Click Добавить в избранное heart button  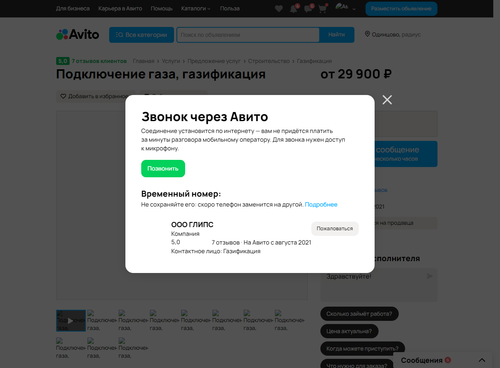tap(92, 96)
